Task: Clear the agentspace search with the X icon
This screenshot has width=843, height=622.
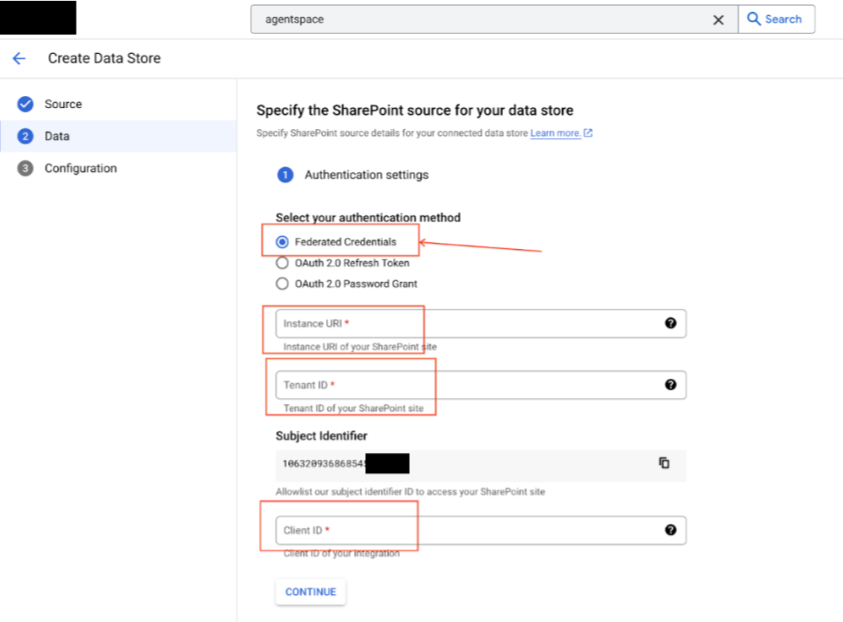Action: [718, 19]
